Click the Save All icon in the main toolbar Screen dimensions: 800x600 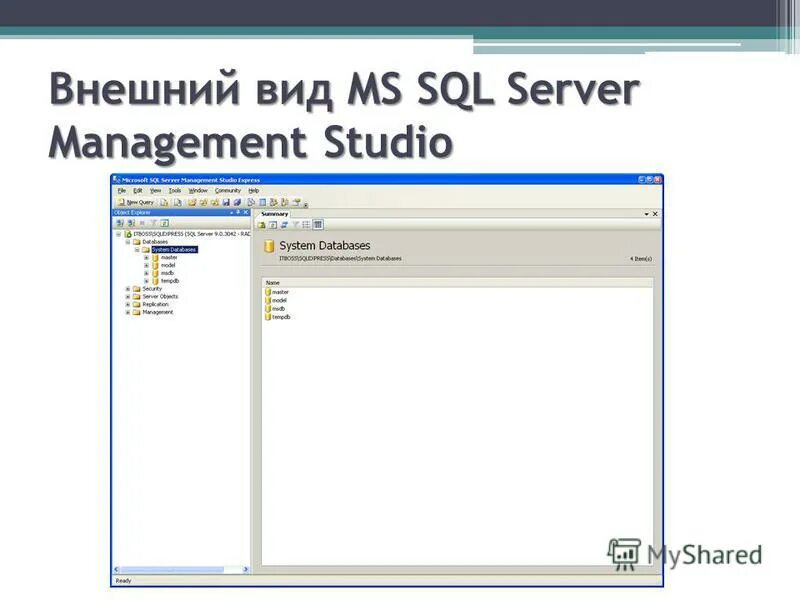237,202
